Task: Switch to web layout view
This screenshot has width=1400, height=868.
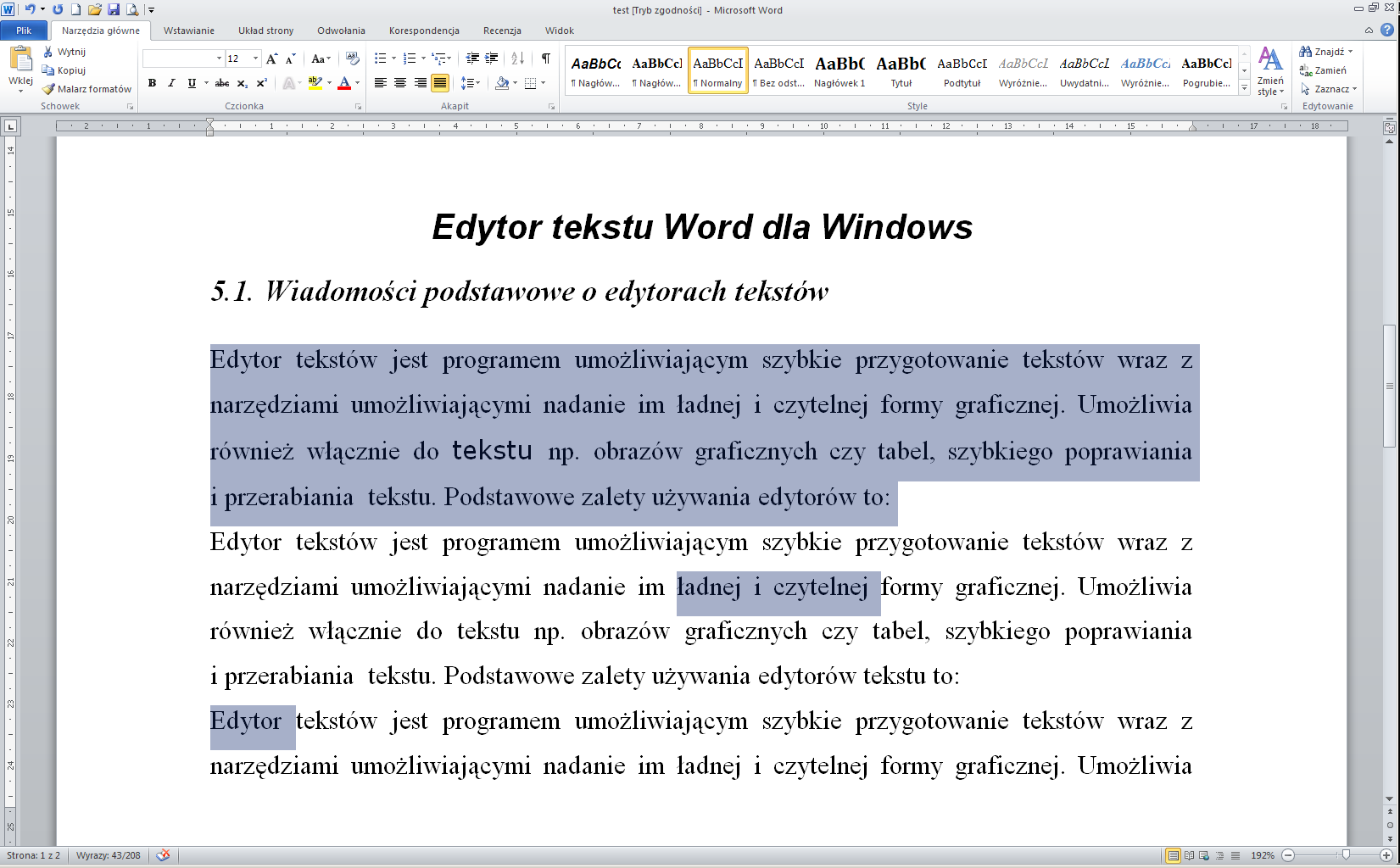Action: (x=1204, y=855)
